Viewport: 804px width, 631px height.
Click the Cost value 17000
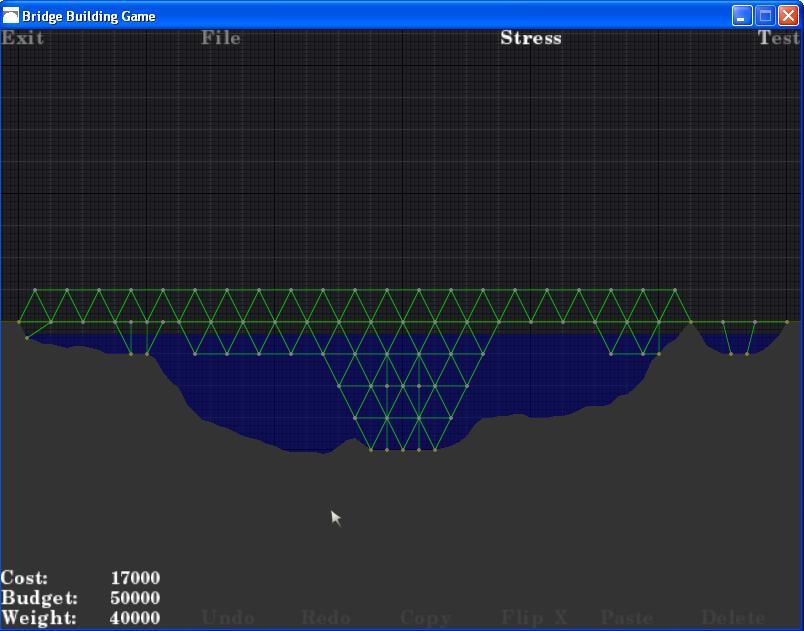tap(135, 578)
